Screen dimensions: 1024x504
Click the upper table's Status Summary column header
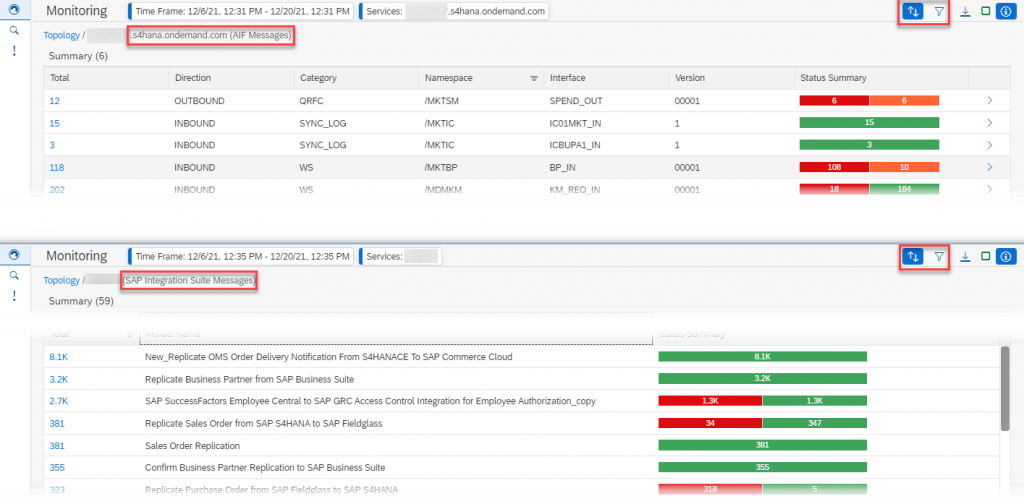pos(881,78)
